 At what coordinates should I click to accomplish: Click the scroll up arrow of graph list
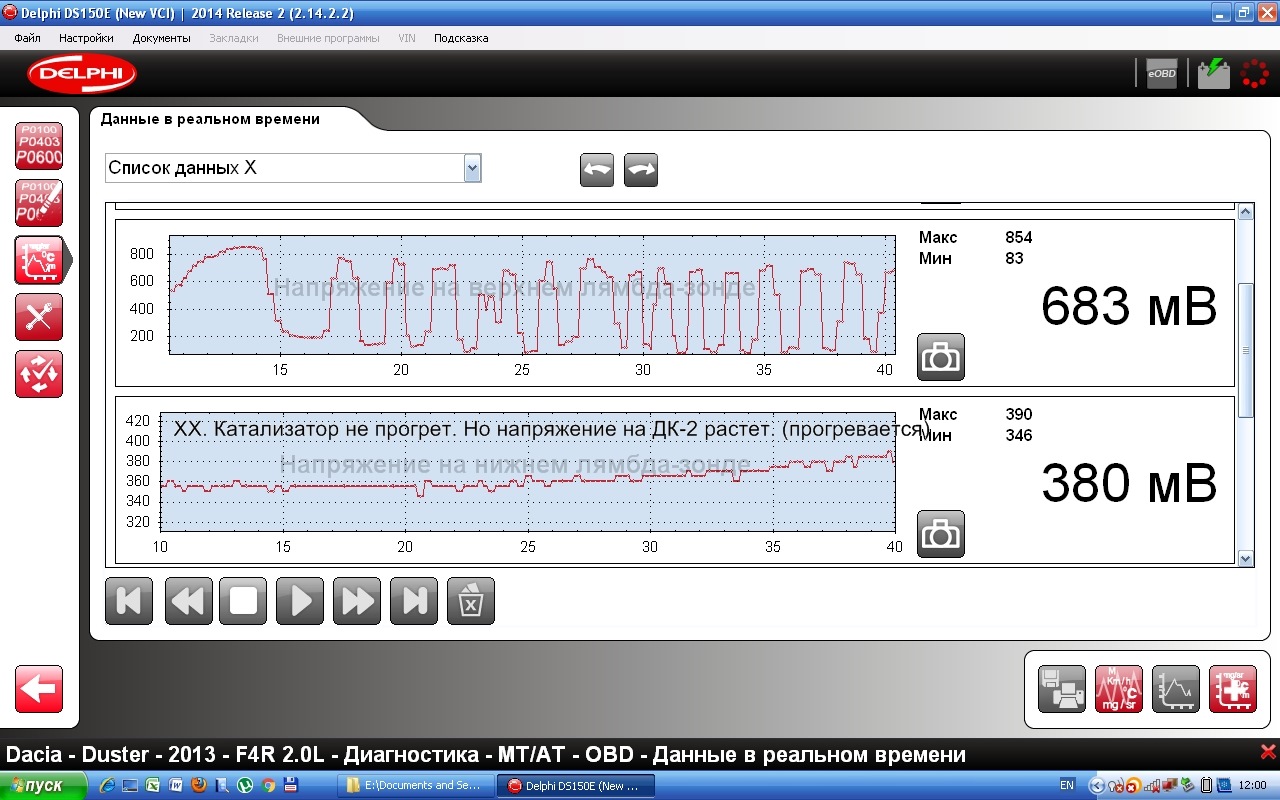point(1246,212)
